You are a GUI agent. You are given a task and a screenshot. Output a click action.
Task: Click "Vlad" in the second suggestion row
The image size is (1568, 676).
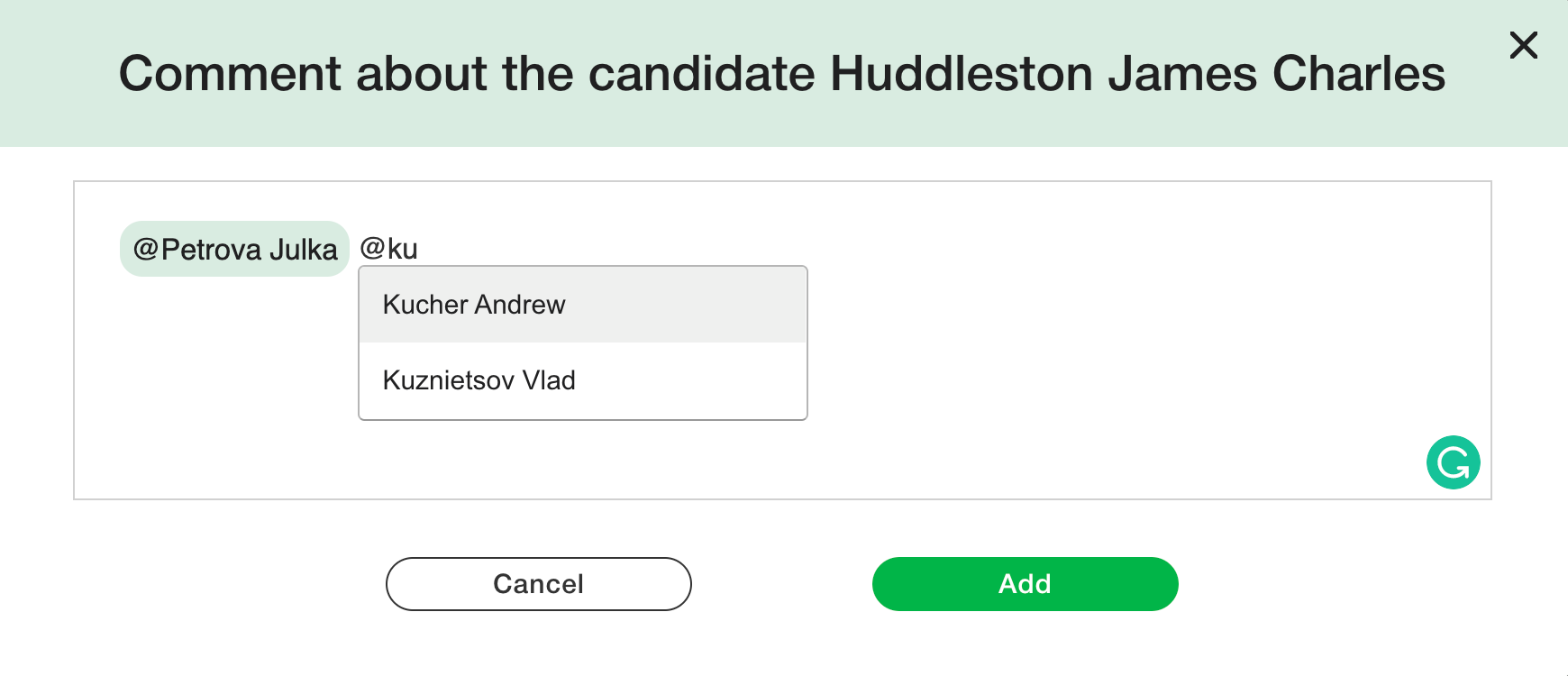tap(549, 380)
